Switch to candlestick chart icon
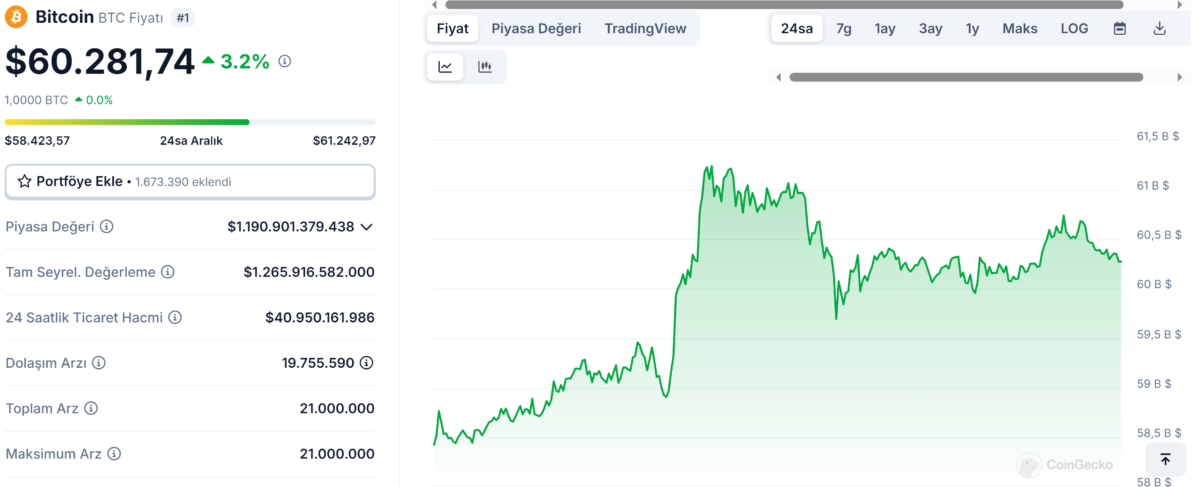Screen dimensions: 1200x487 [x=485, y=67]
